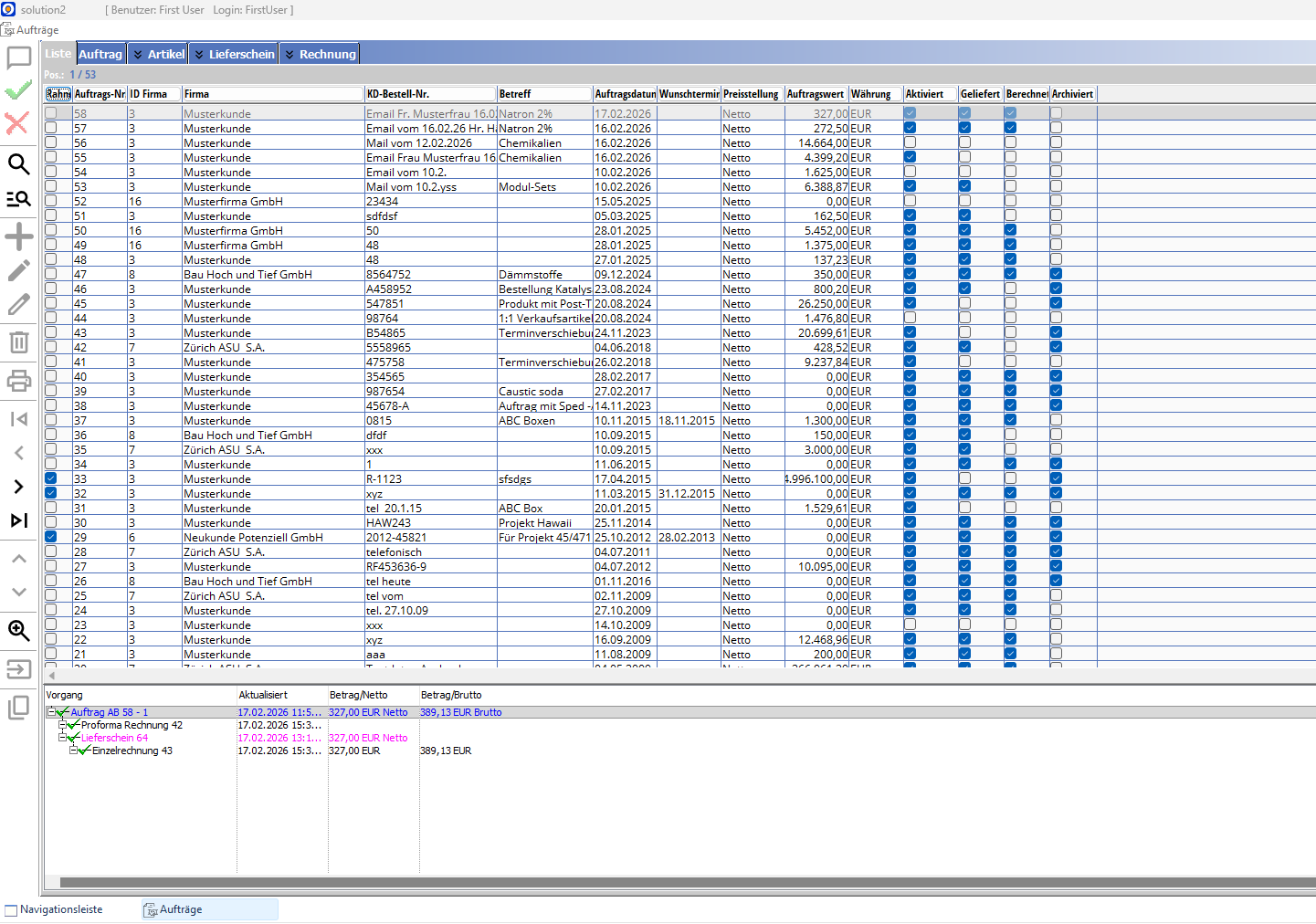Sort by the Auftragswert column header
1316x924 pixels.
coord(816,94)
